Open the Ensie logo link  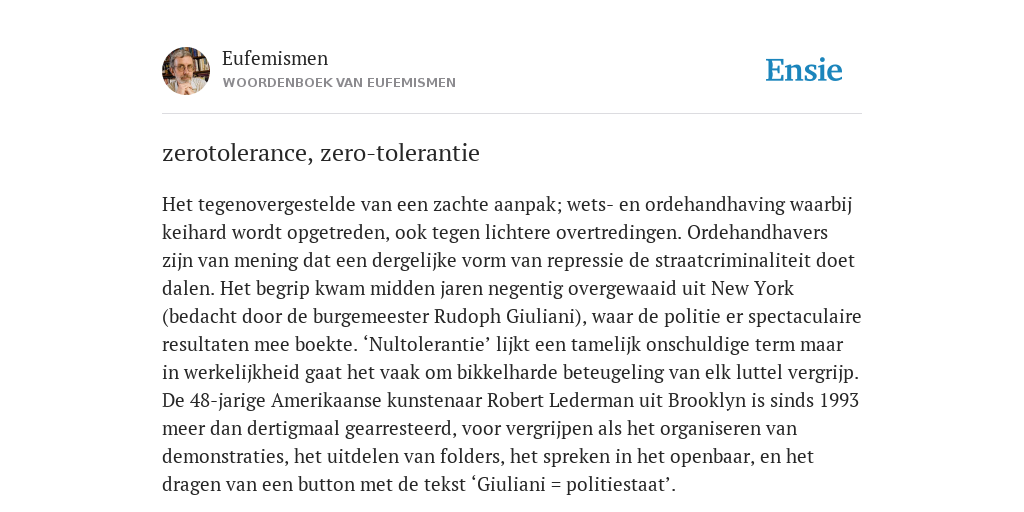click(804, 71)
